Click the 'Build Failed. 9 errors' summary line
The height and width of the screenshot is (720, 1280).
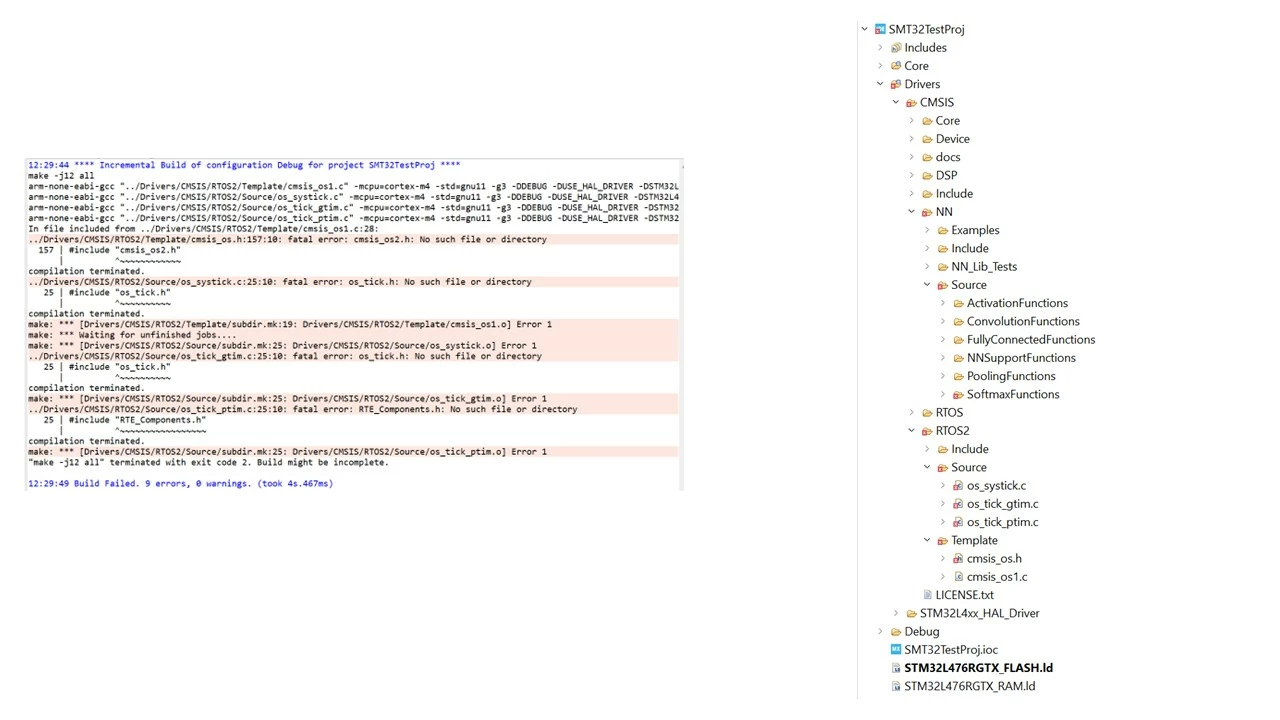(x=180, y=484)
